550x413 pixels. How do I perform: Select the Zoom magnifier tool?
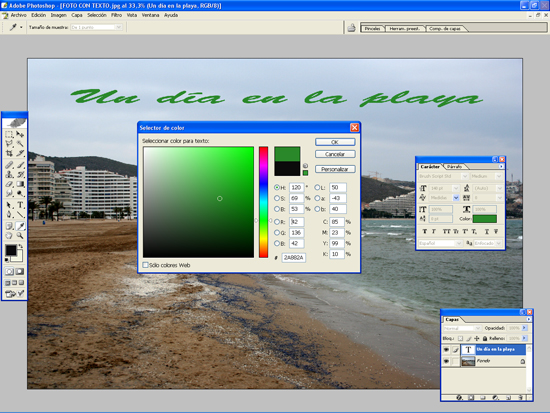pos(20,236)
